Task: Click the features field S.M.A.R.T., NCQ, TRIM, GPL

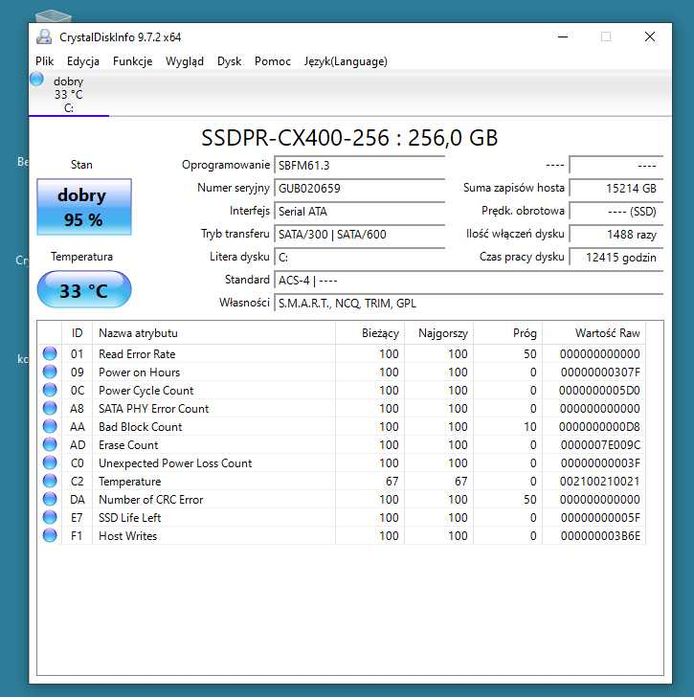Action: point(469,304)
